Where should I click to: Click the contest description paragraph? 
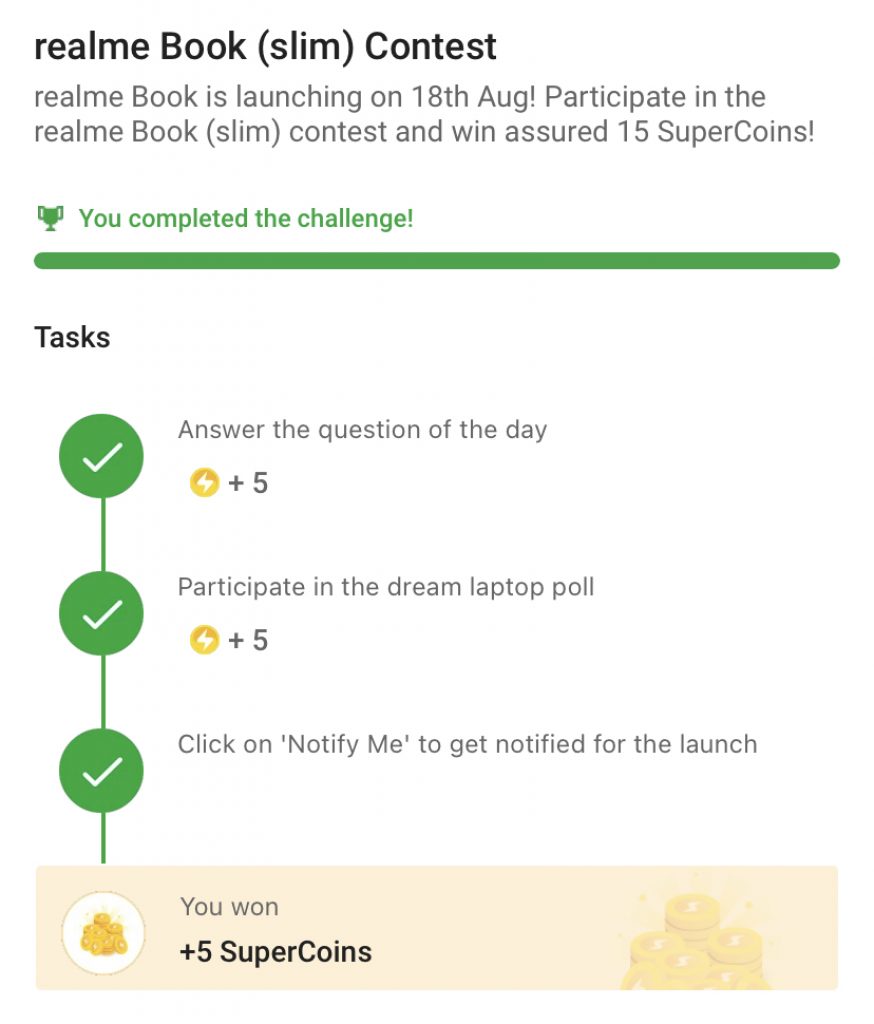point(424,114)
